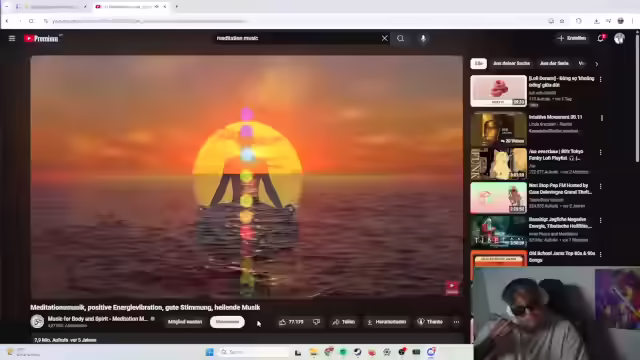Reload the page with refresh icon
The image size is (640, 360).
coord(31,21)
